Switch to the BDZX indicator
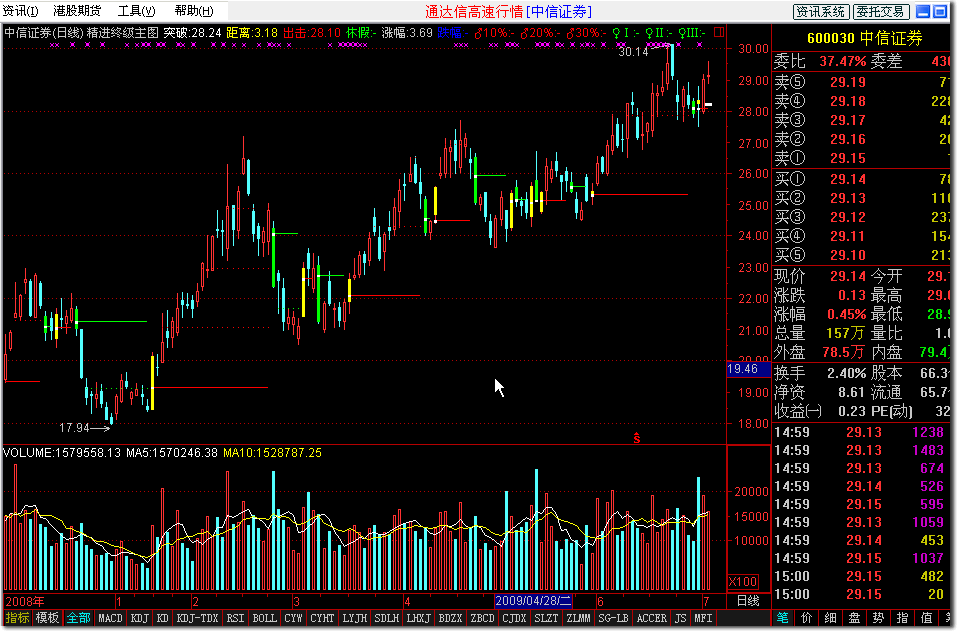This screenshot has width=960, height=633. (x=450, y=618)
